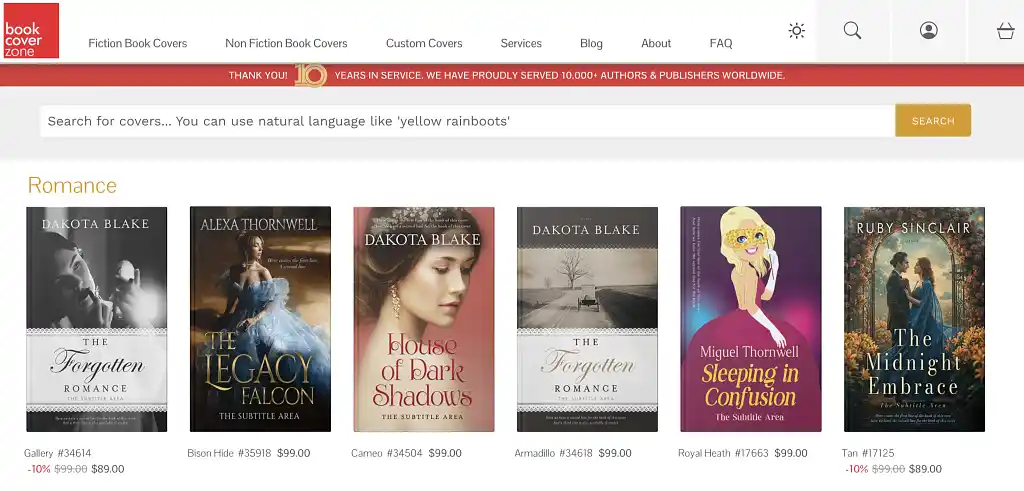Click the $89.00 price under Gallery
The height and width of the screenshot is (491, 1024).
point(108,469)
